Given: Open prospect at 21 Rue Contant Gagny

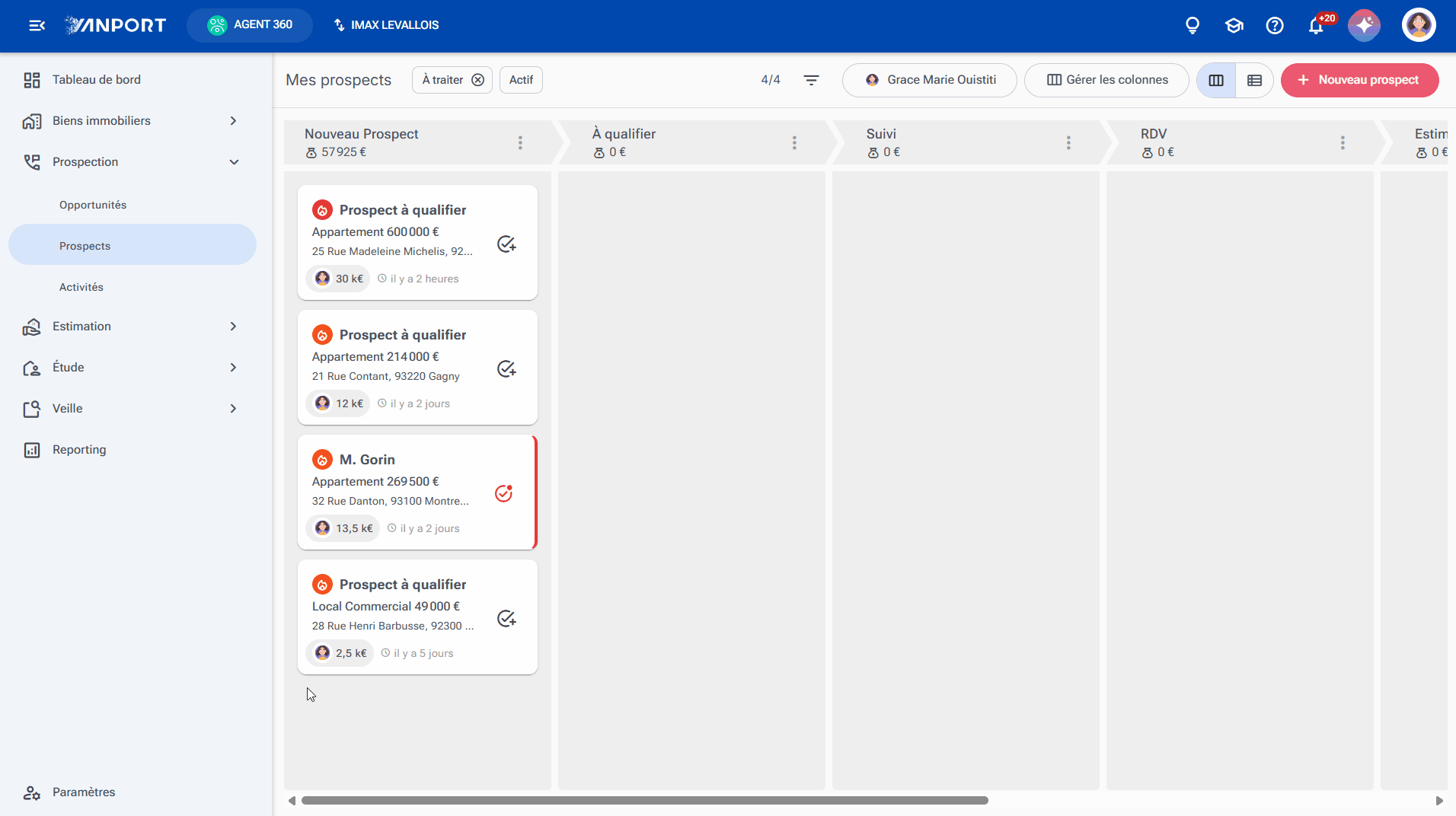Looking at the screenshot, I should (417, 368).
